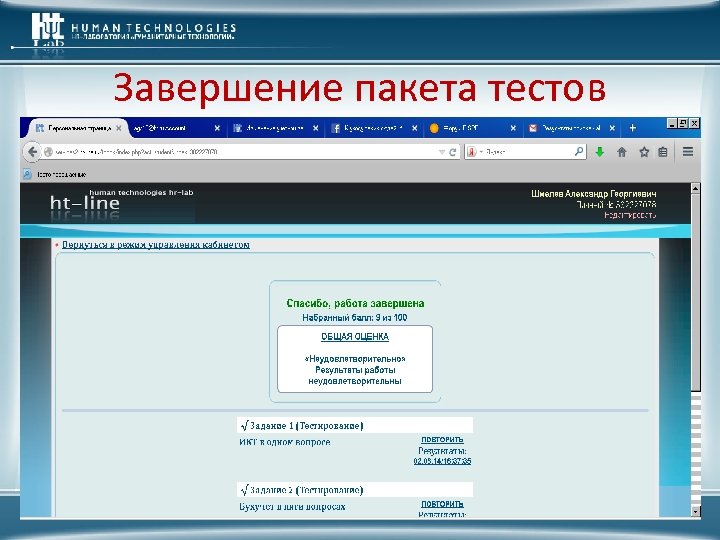720x540 pixels.
Task: Click the 'Редактировать' link under the user name
Action: 630,215
